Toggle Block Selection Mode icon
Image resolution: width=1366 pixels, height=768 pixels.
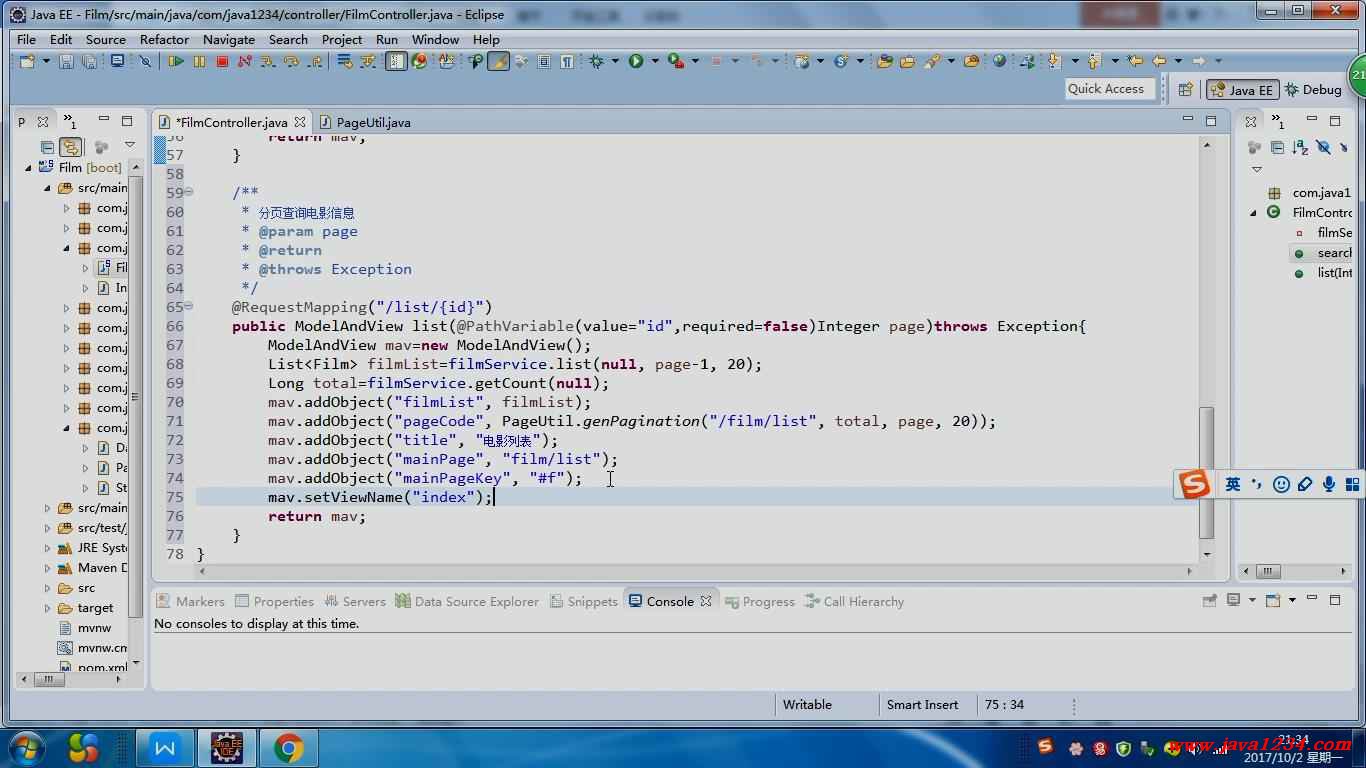pyautogui.click(x=544, y=62)
